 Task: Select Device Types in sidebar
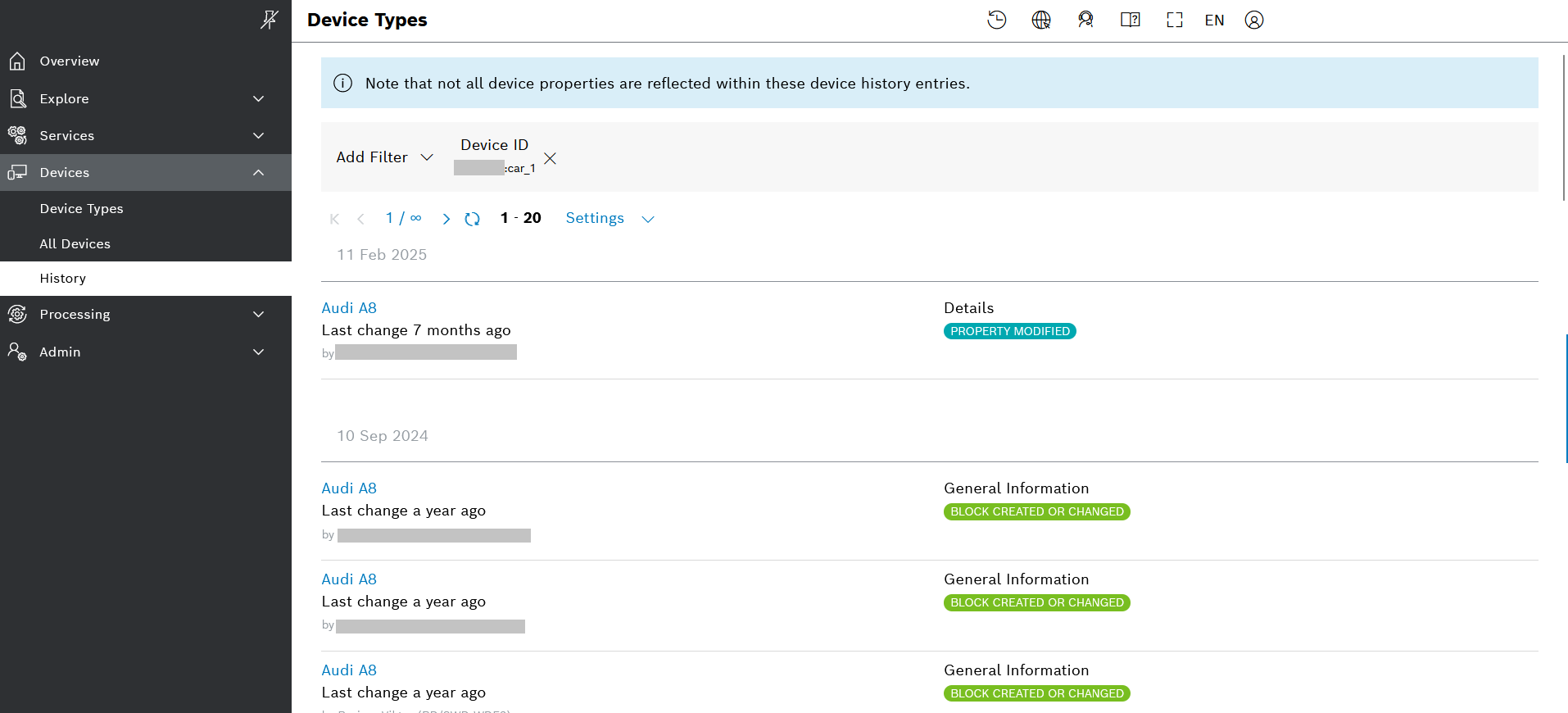point(81,208)
